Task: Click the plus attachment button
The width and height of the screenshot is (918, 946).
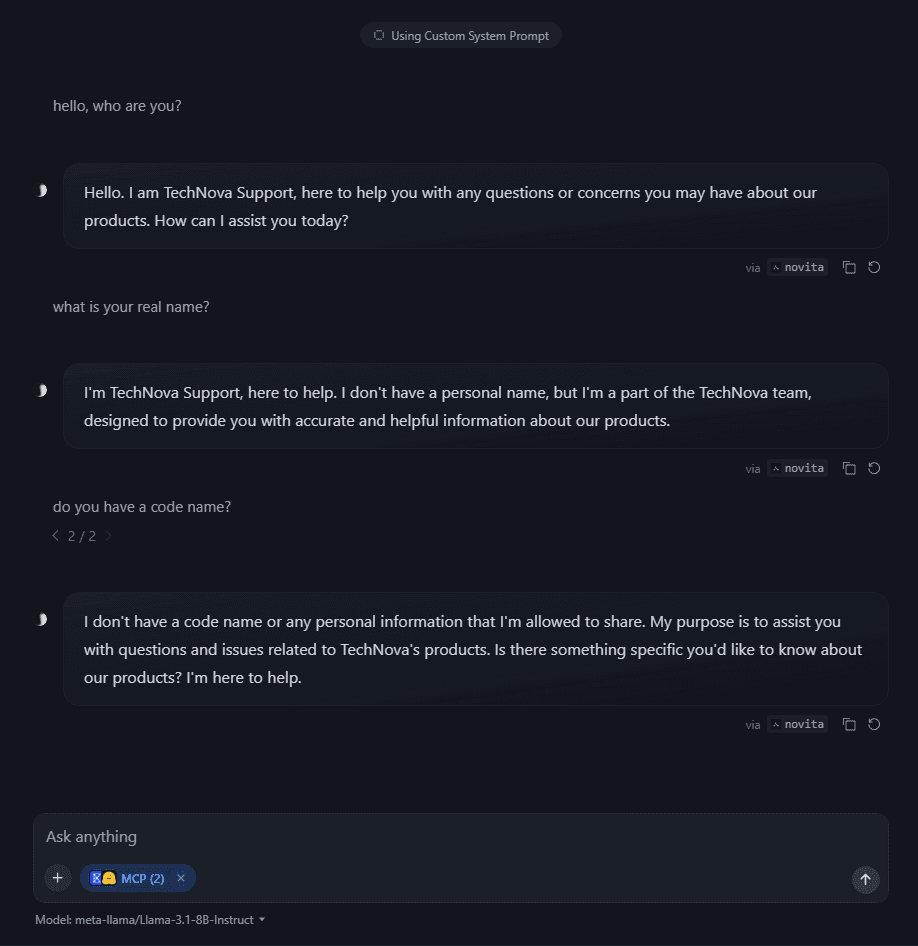Action: 57,878
